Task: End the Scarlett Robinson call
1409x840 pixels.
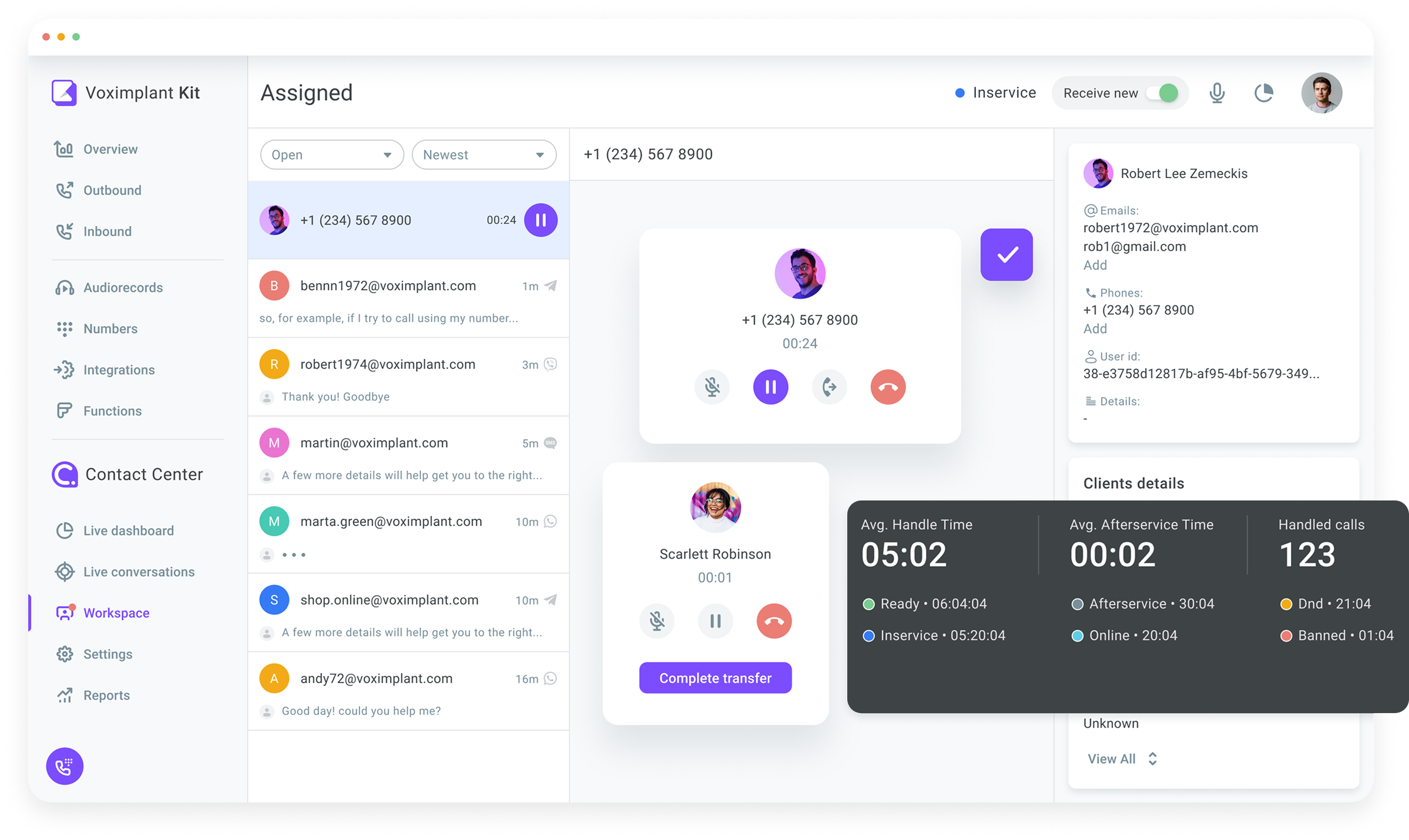Action: 774,621
